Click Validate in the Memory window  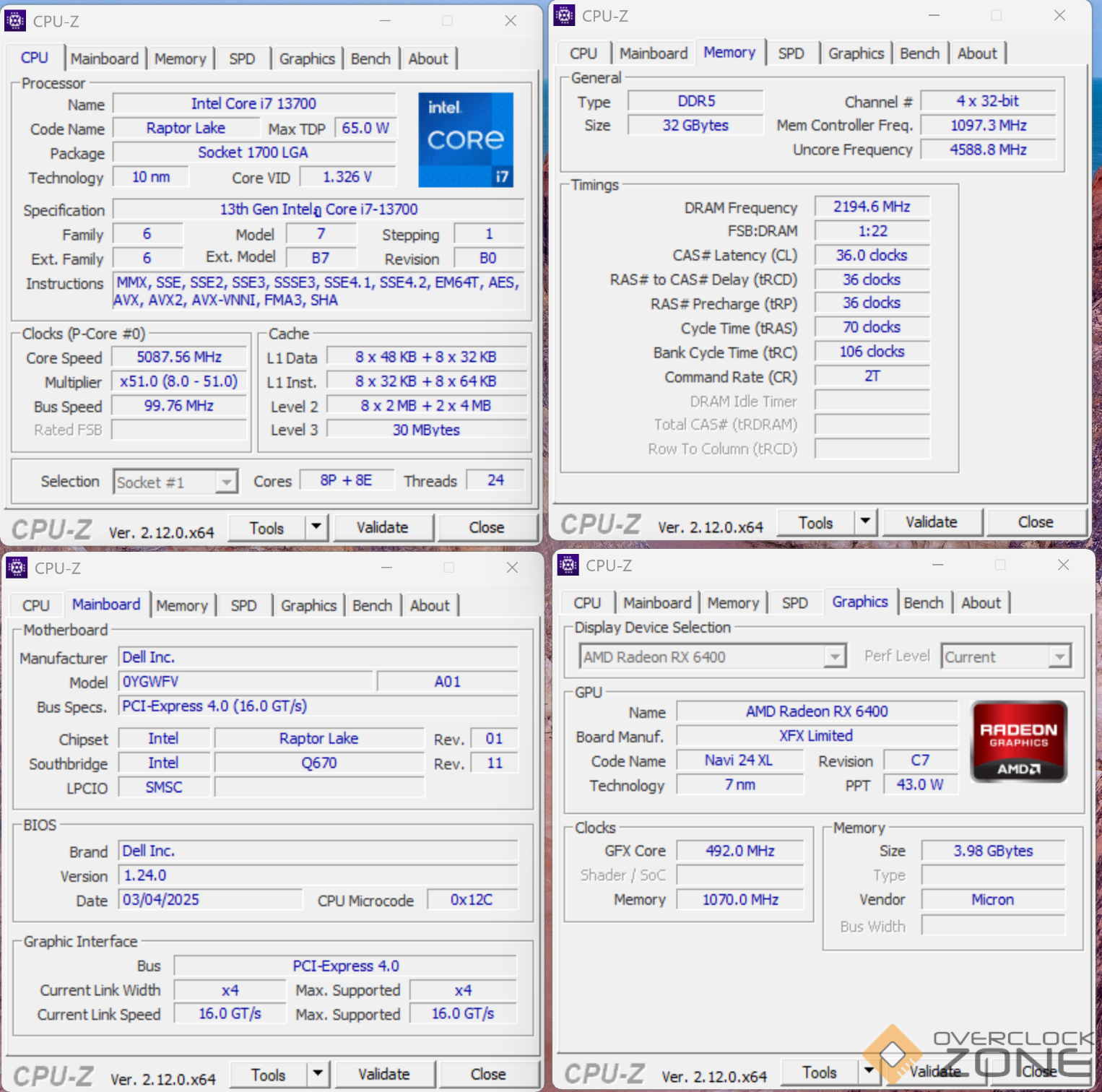click(x=932, y=521)
